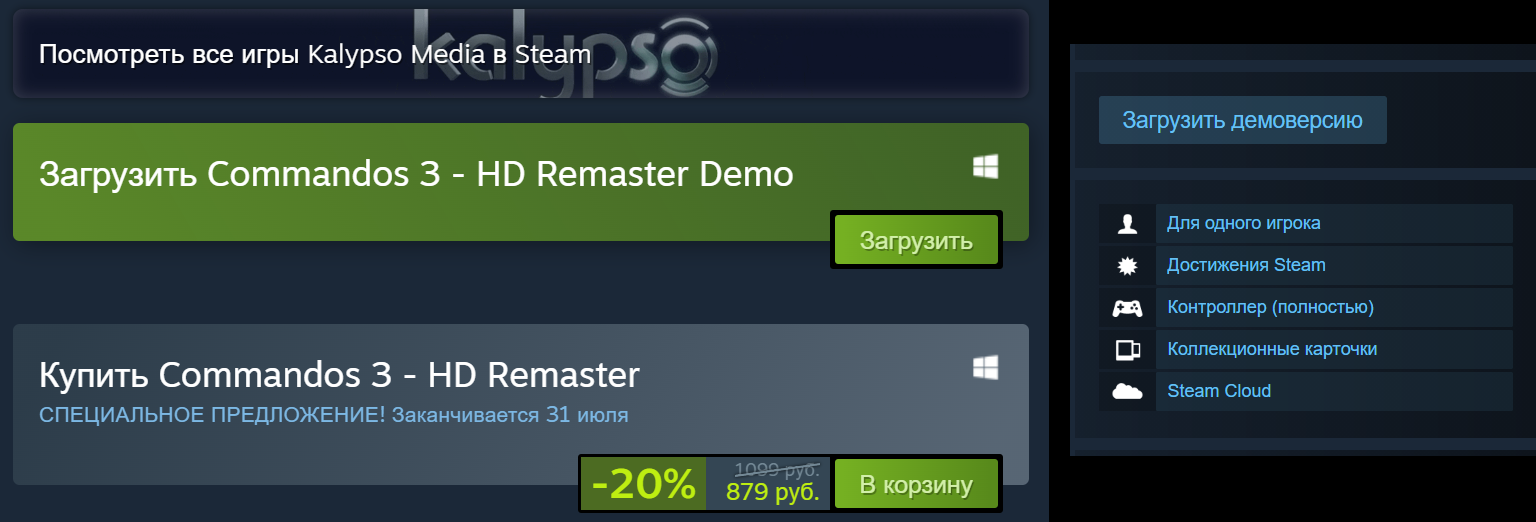Click Windows logo in demo download box

pyautogui.click(x=986, y=168)
